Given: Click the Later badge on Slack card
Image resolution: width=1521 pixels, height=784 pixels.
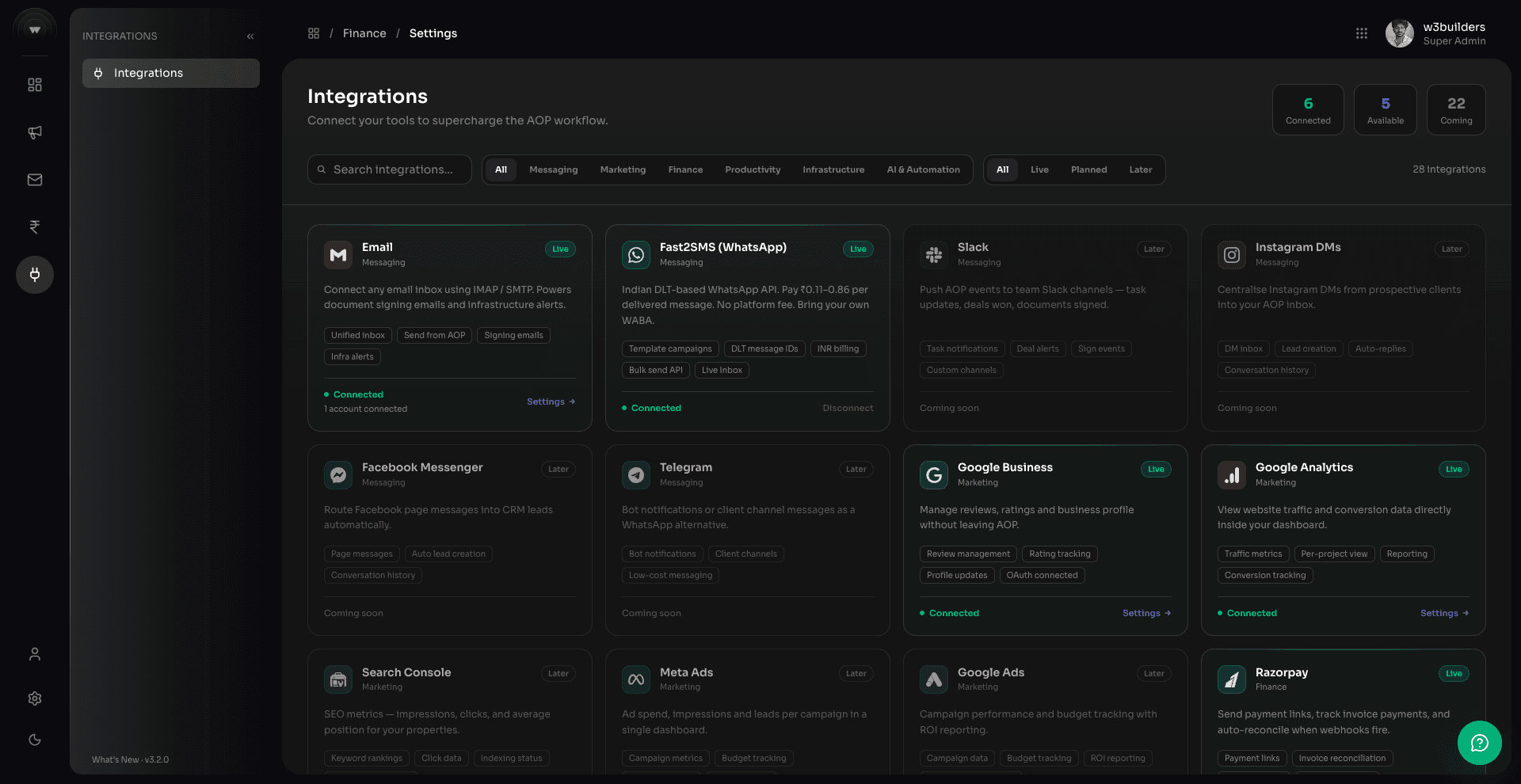Looking at the screenshot, I should coord(1153,249).
